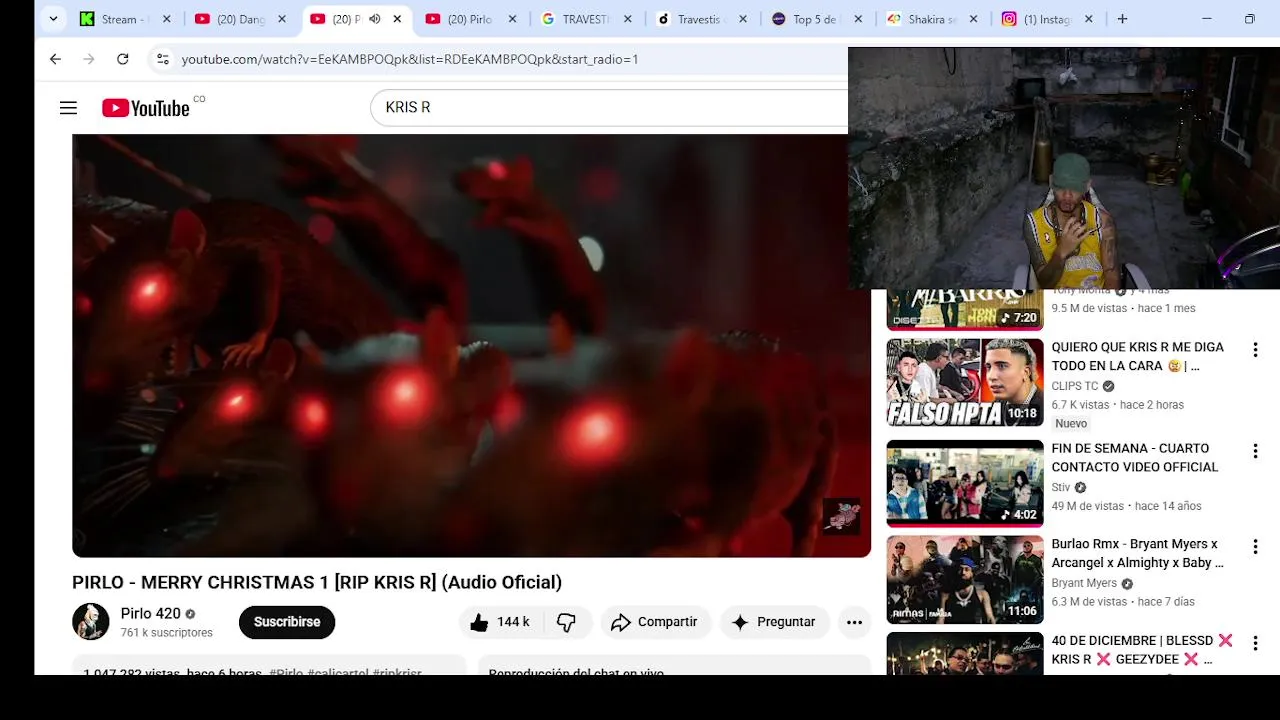
Task: Open the YouTube hamburger guide menu
Action: coord(68,108)
